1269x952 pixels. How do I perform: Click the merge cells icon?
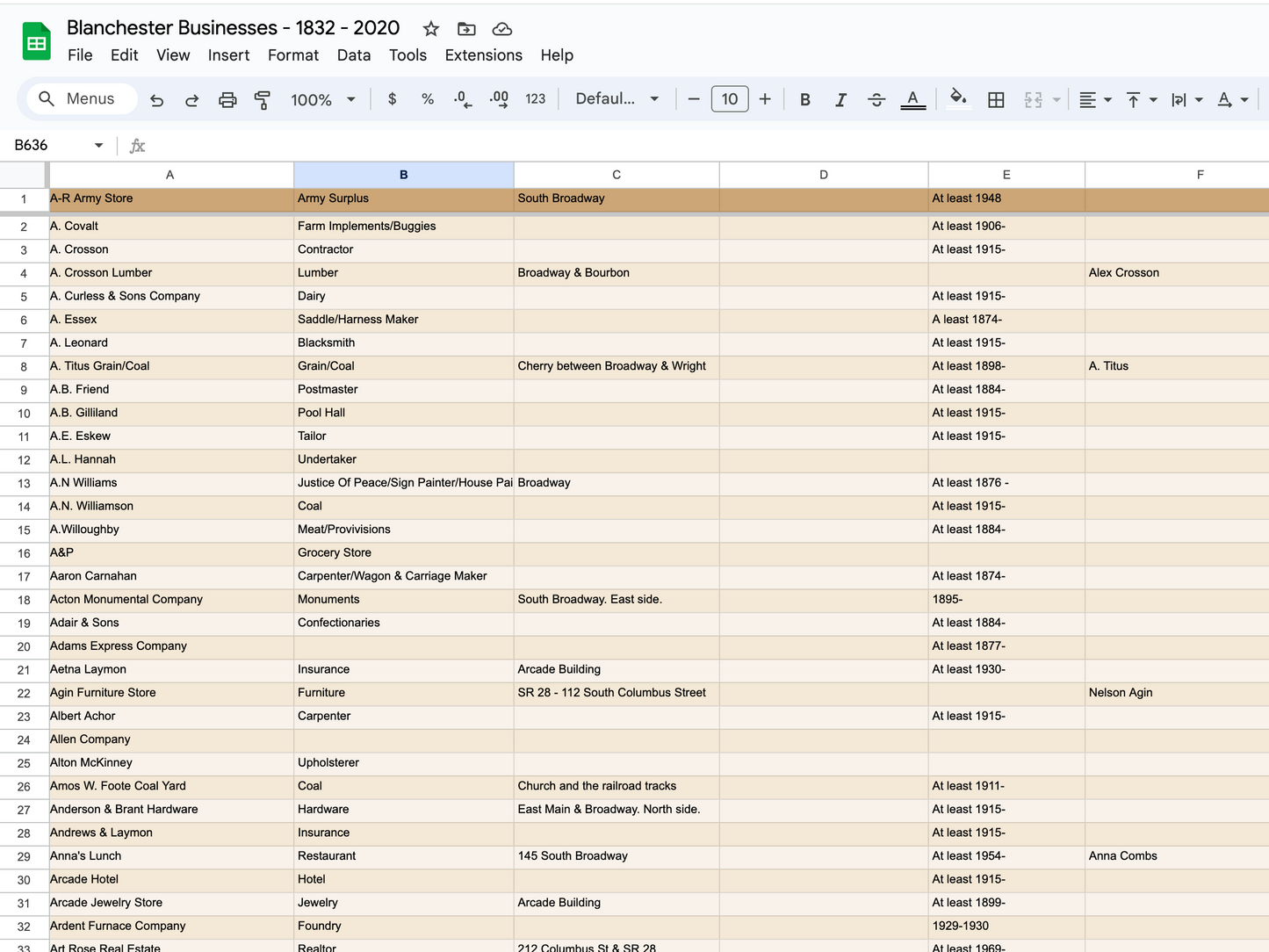pos(1034,100)
